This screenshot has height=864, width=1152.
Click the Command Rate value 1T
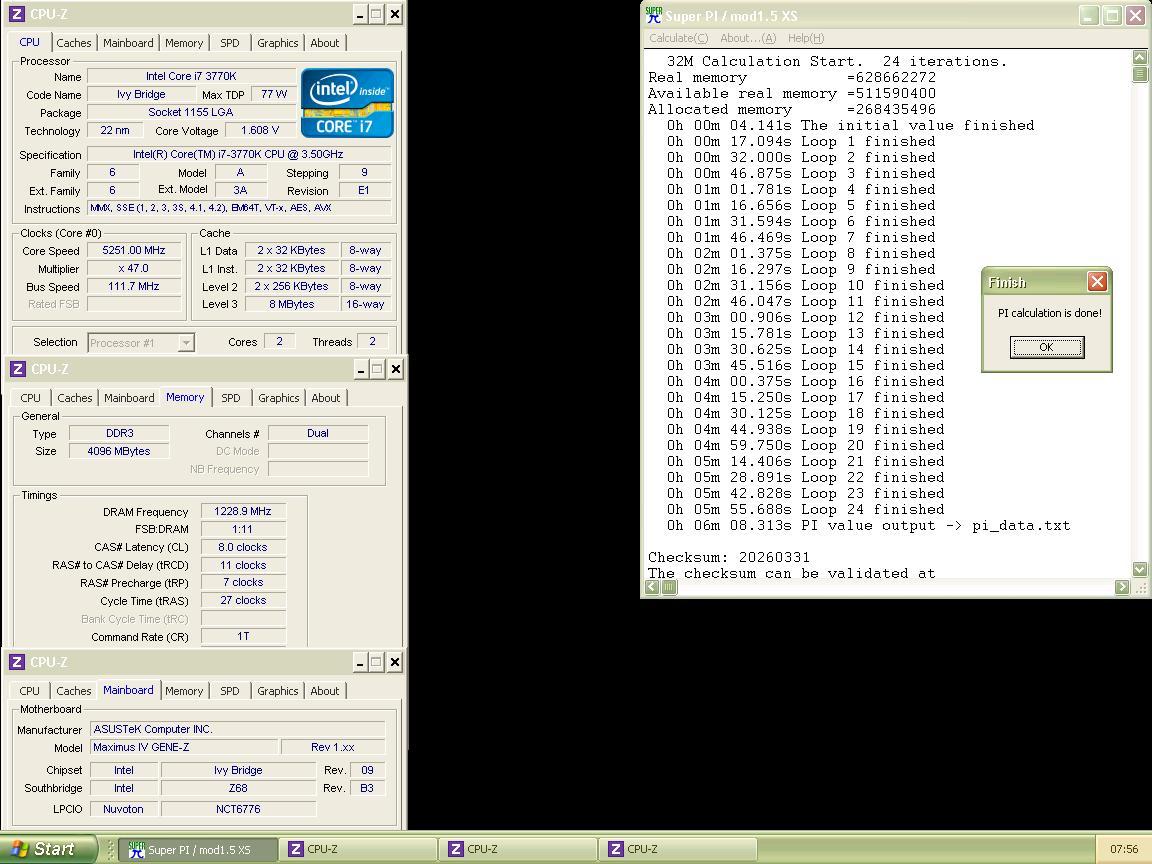[242, 636]
